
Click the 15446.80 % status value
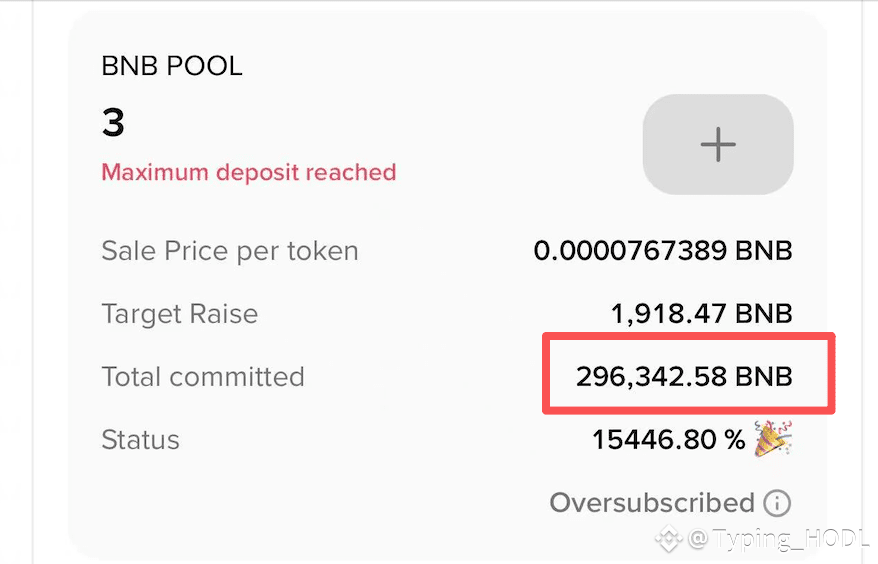pyautogui.click(x=669, y=440)
